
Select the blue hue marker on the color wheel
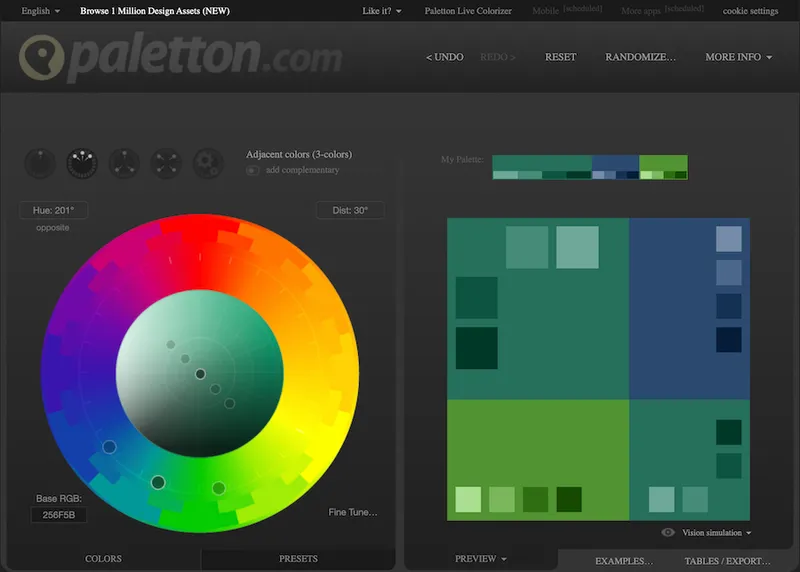[109, 447]
